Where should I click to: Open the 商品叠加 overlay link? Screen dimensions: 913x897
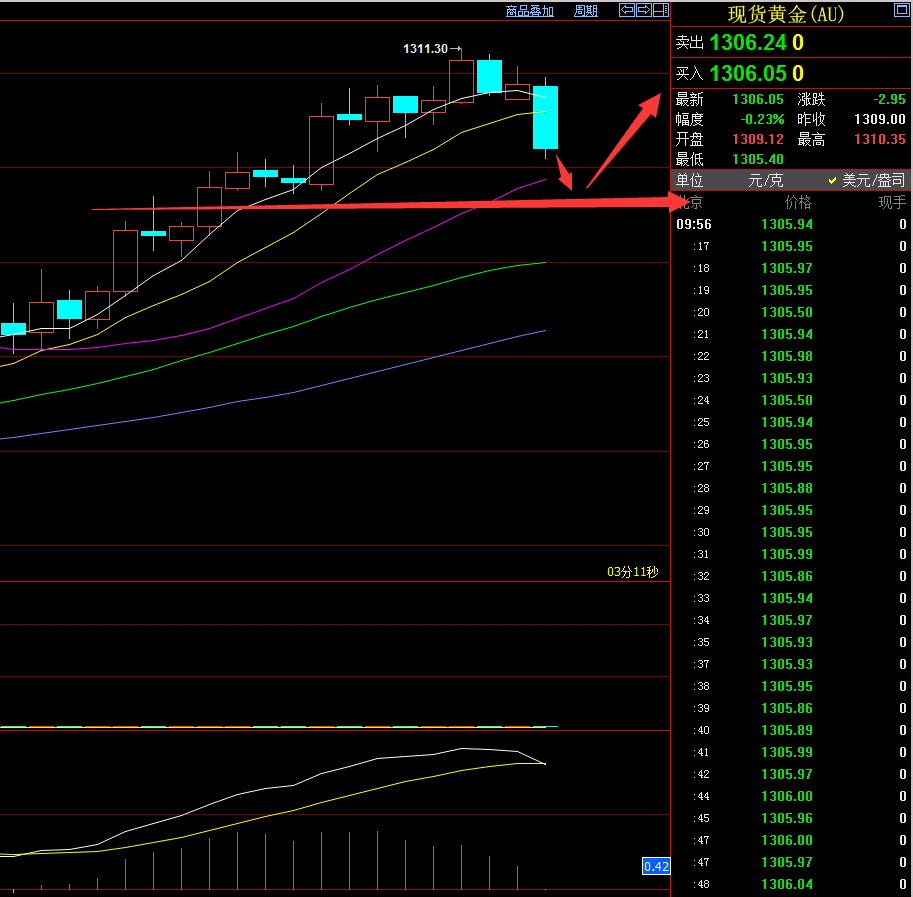pos(529,11)
